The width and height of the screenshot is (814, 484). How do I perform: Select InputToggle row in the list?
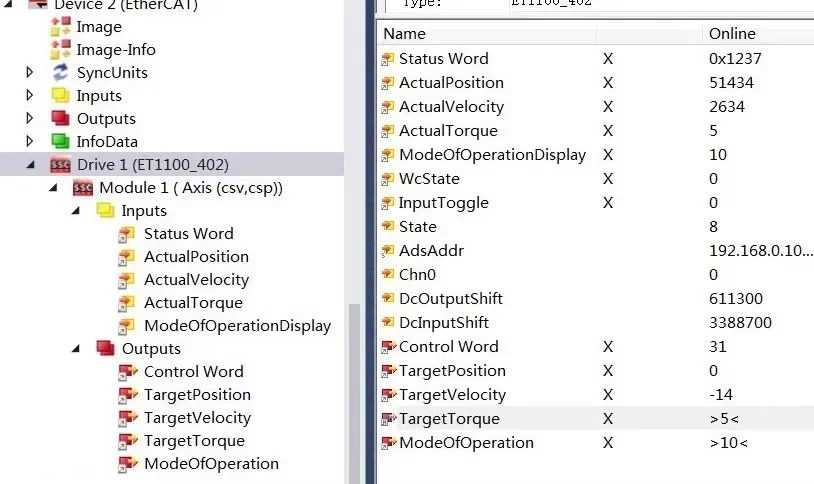tap(596, 203)
